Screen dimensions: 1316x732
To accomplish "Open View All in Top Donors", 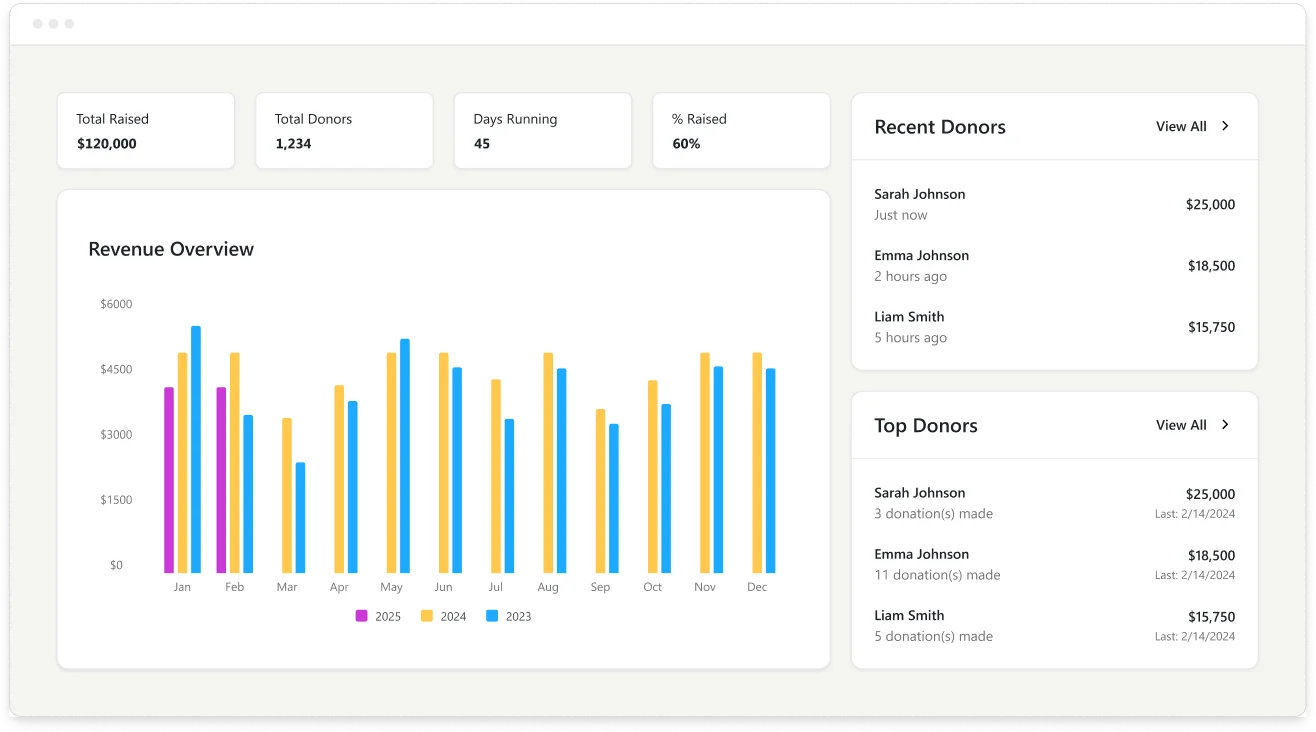I will click(1181, 425).
